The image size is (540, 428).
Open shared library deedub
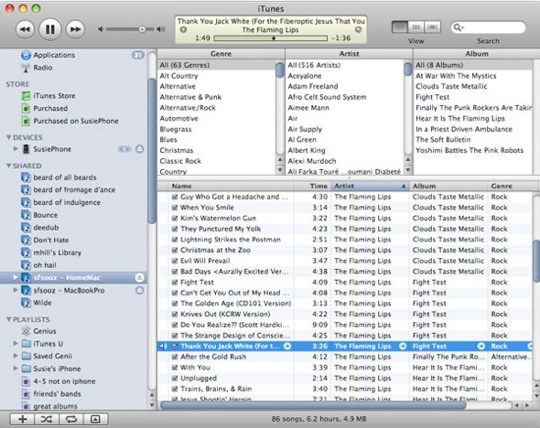coord(46,228)
